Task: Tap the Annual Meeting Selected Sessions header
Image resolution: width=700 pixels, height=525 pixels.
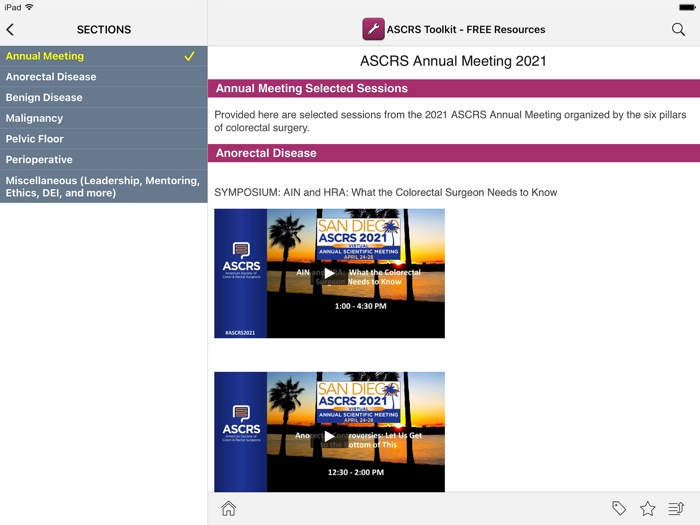Action: click(x=454, y=88)
